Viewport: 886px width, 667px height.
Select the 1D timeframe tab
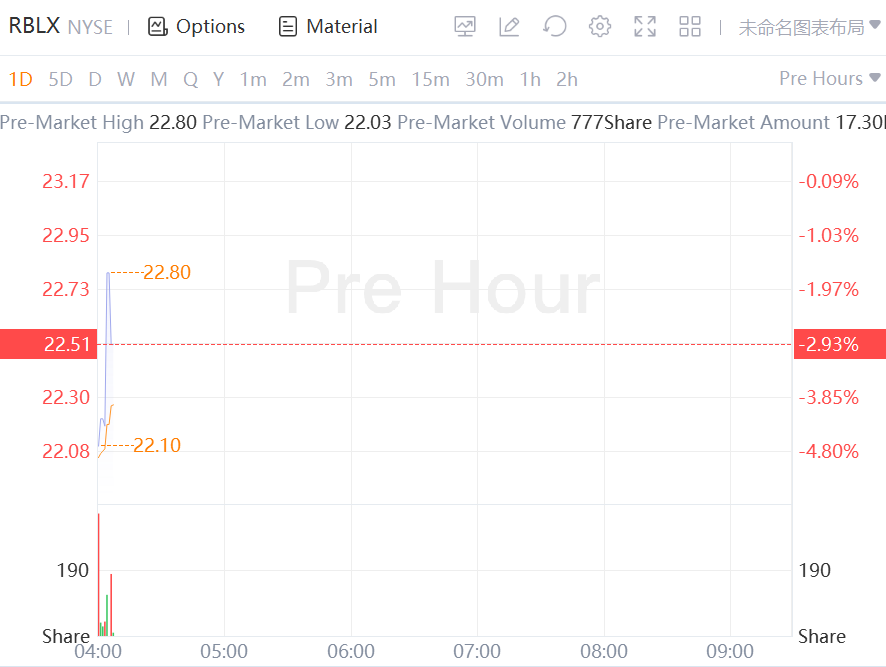pos(20,79)
